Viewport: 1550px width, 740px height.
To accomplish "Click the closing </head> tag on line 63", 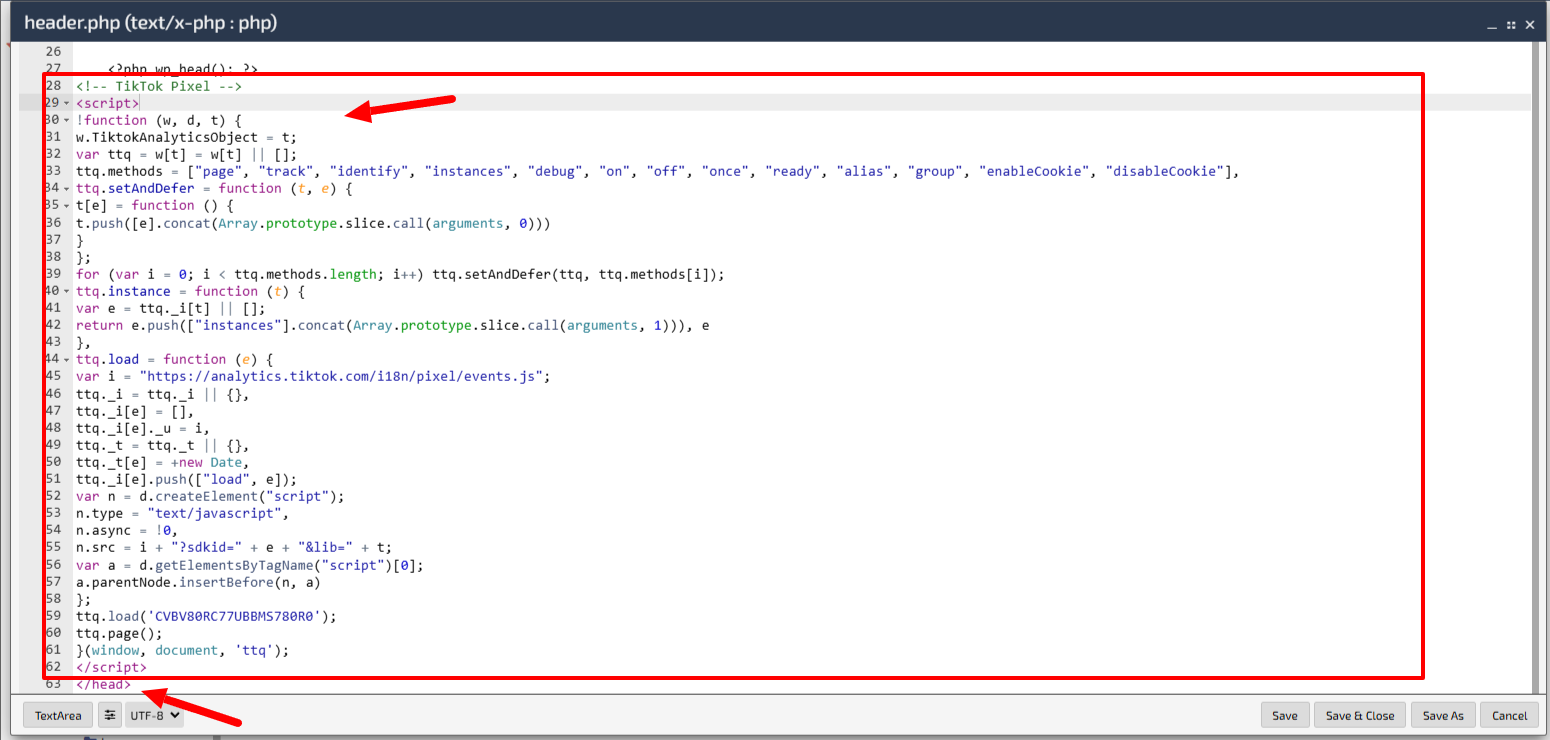I will click(x=103, y=684).
